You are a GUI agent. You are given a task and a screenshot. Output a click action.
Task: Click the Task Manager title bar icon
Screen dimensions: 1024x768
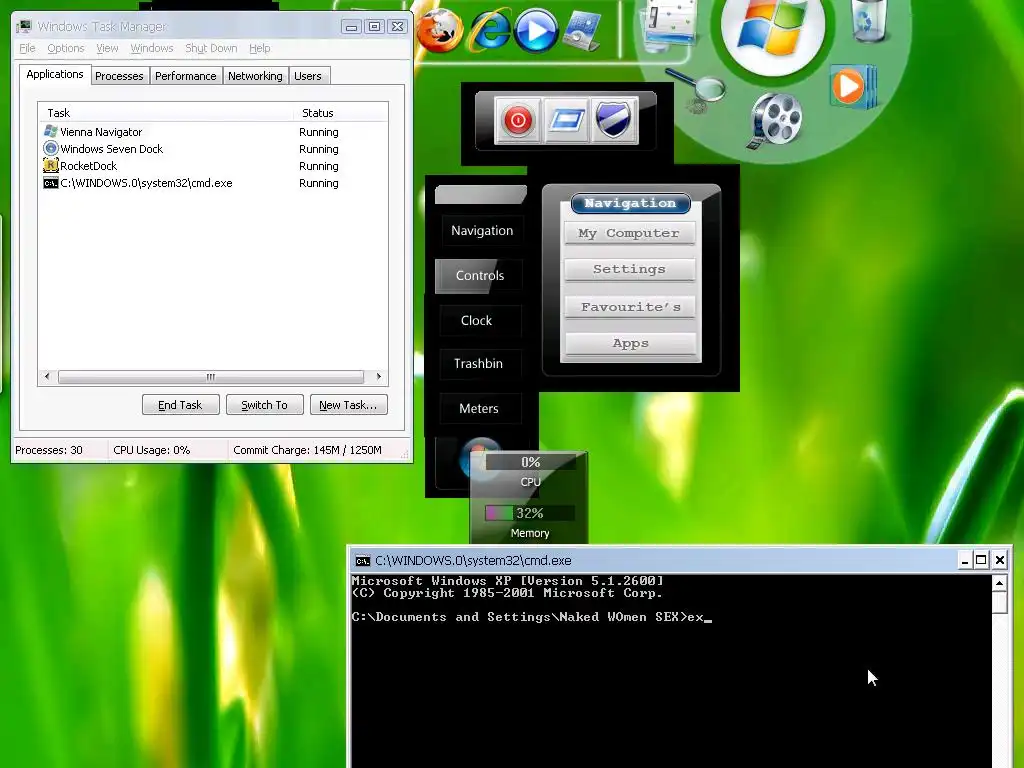(24, 26)
